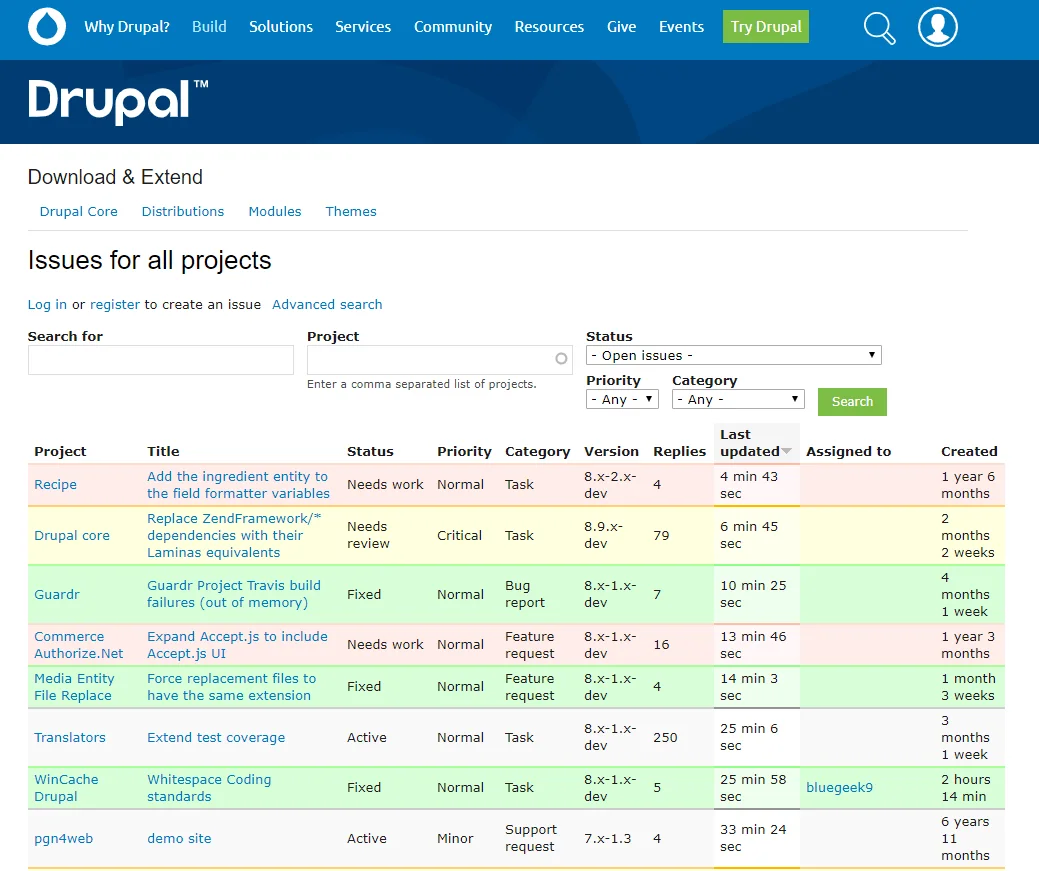Sort table by Version column header
This screenshot has height=871, width=1039.
pyautogui.click(x=612, y=451)
